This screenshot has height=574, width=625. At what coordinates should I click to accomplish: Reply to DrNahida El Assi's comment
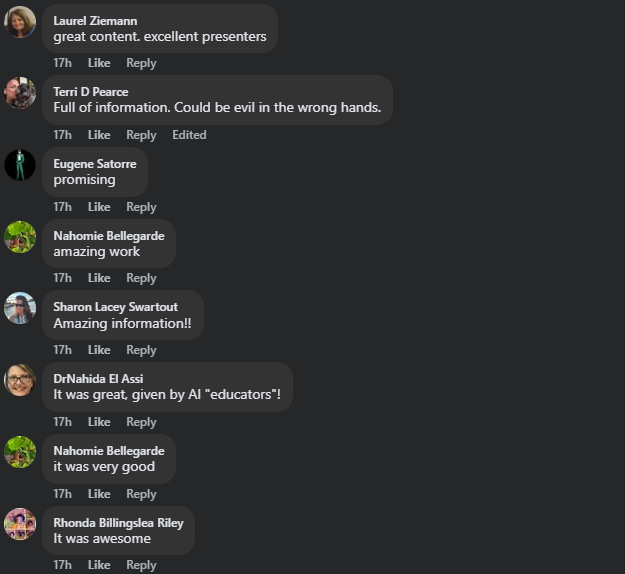pyautogui.click(x=141, y=422)
